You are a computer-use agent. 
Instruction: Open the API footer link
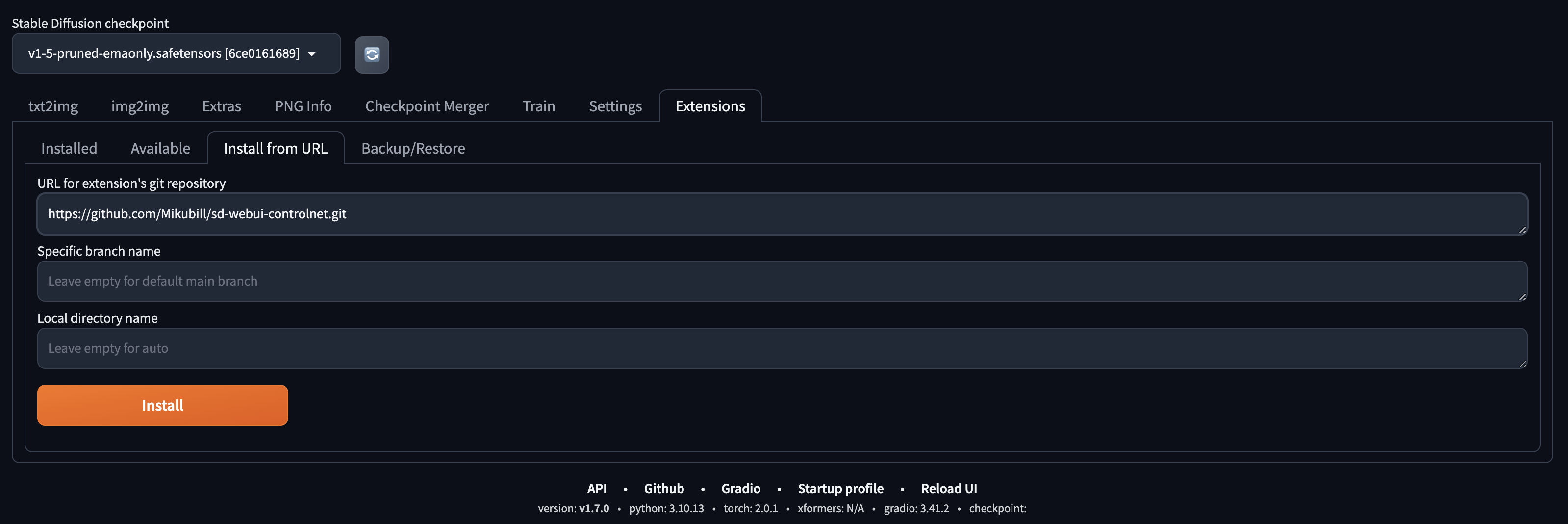pos(597,488)
